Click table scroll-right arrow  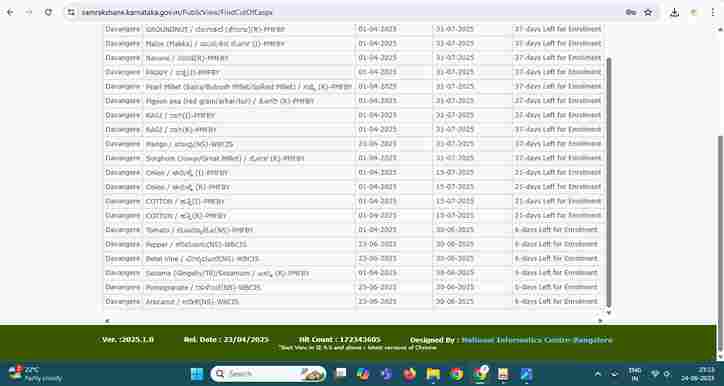(601, 320)
